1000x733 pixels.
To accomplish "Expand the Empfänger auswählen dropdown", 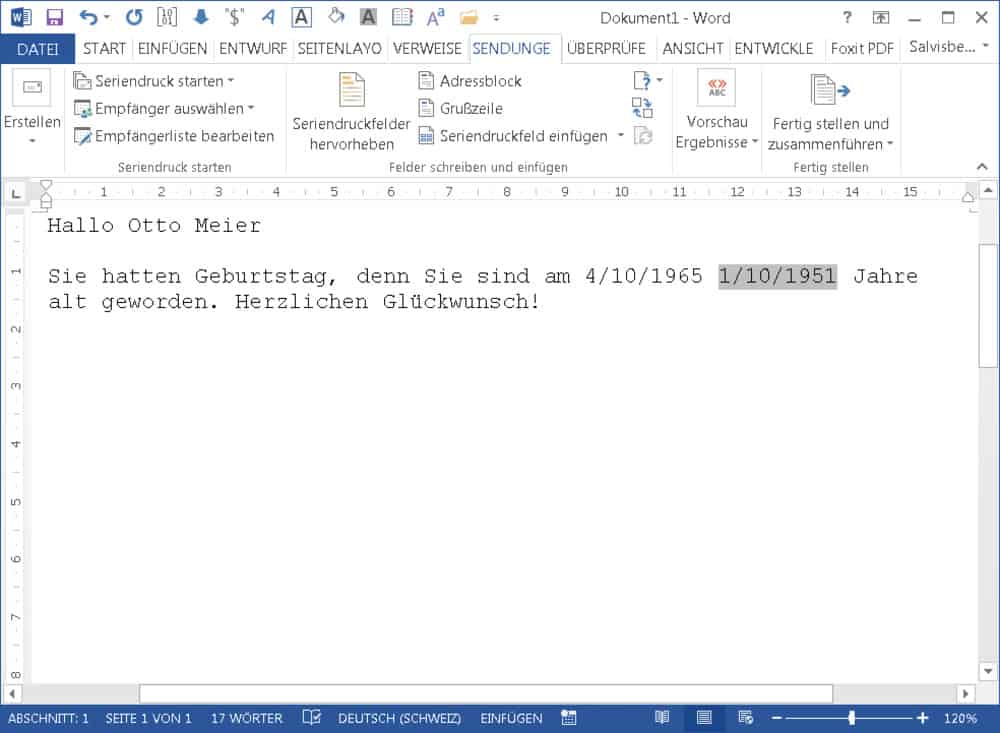I will (165, 108).
